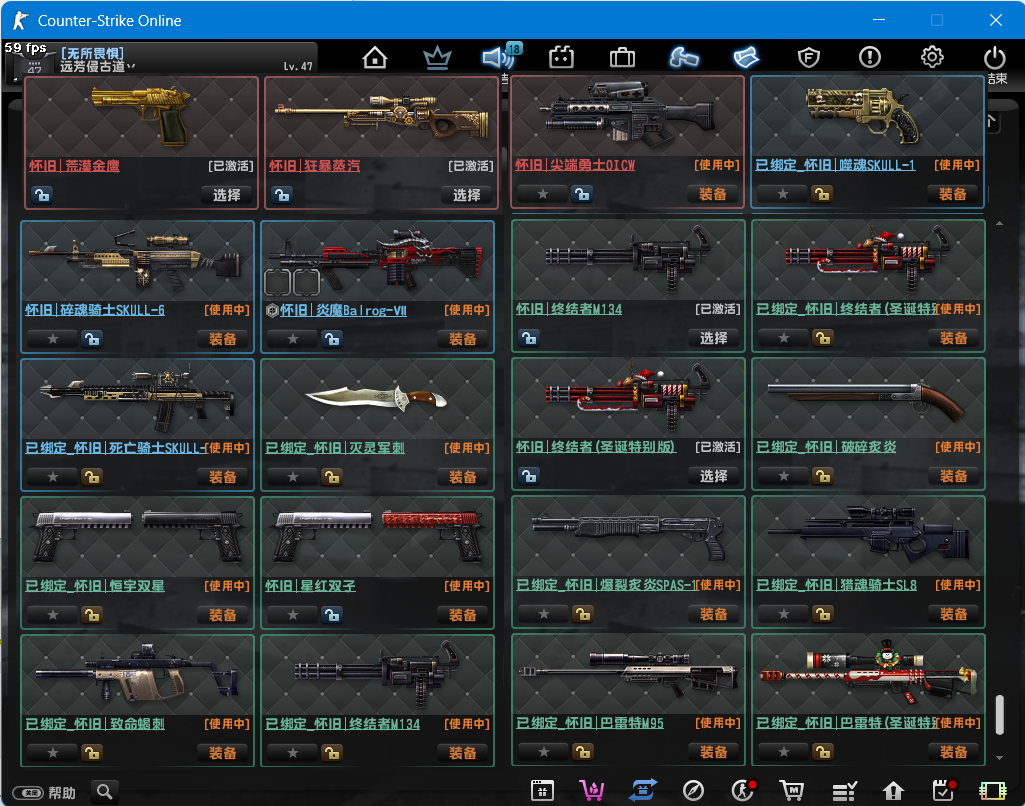Click 装备 on 破碎炙炎 shotgun card
Screen dimensions: 1025x806
pos(953,477)
